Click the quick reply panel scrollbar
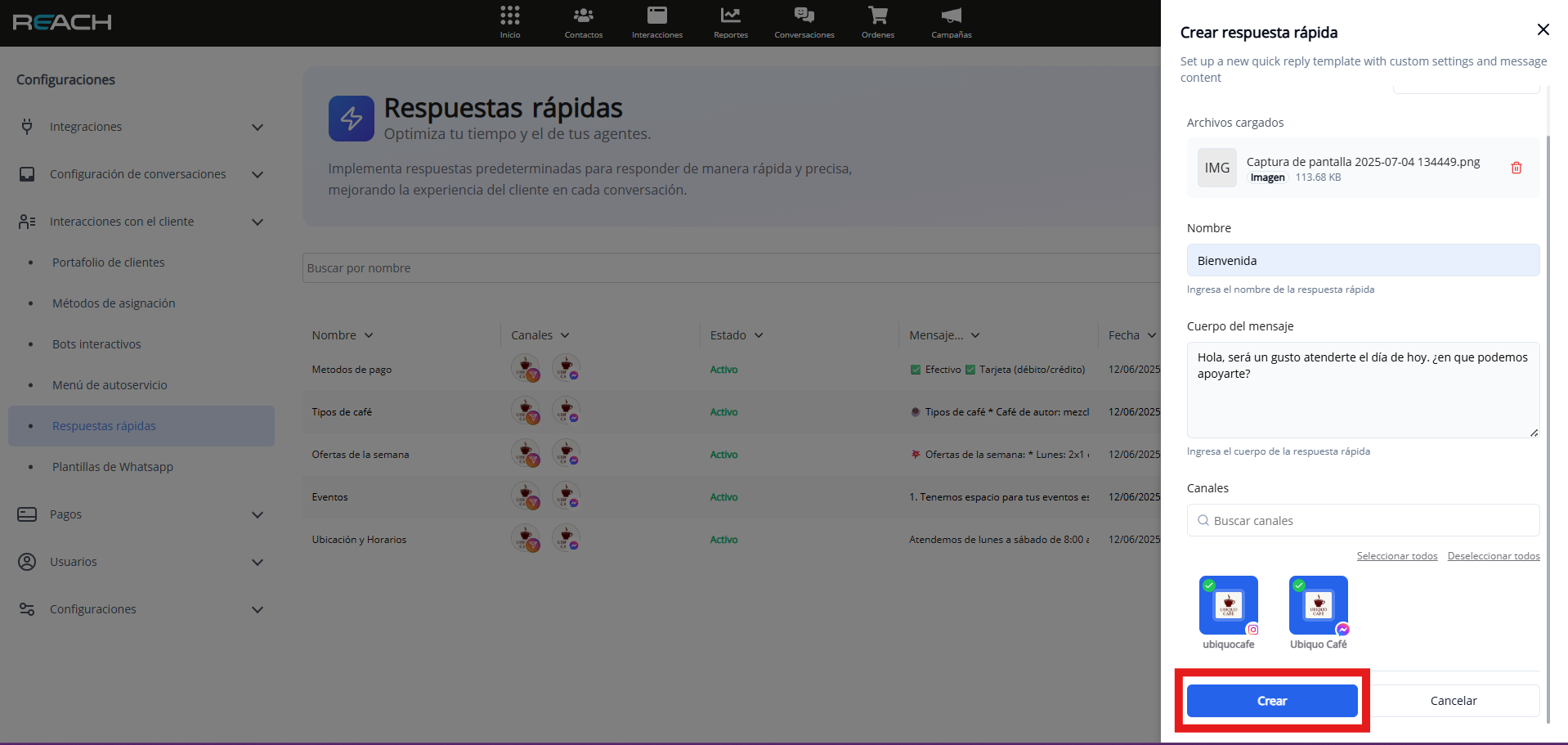Viewport: 1568px width, 745px height. (x=1548, y=429)
